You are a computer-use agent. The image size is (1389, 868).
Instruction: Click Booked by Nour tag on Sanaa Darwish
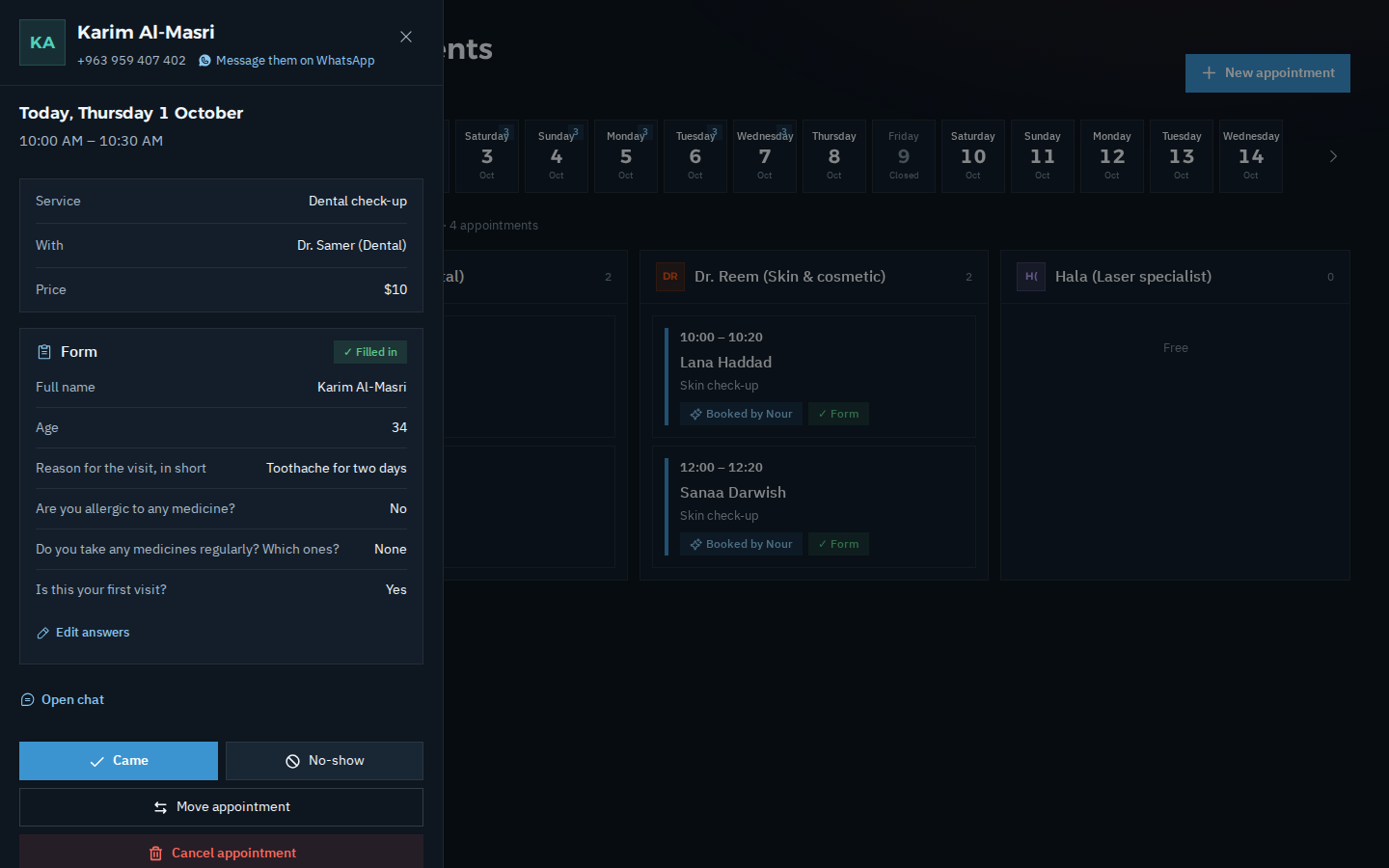tap(741, 544)
